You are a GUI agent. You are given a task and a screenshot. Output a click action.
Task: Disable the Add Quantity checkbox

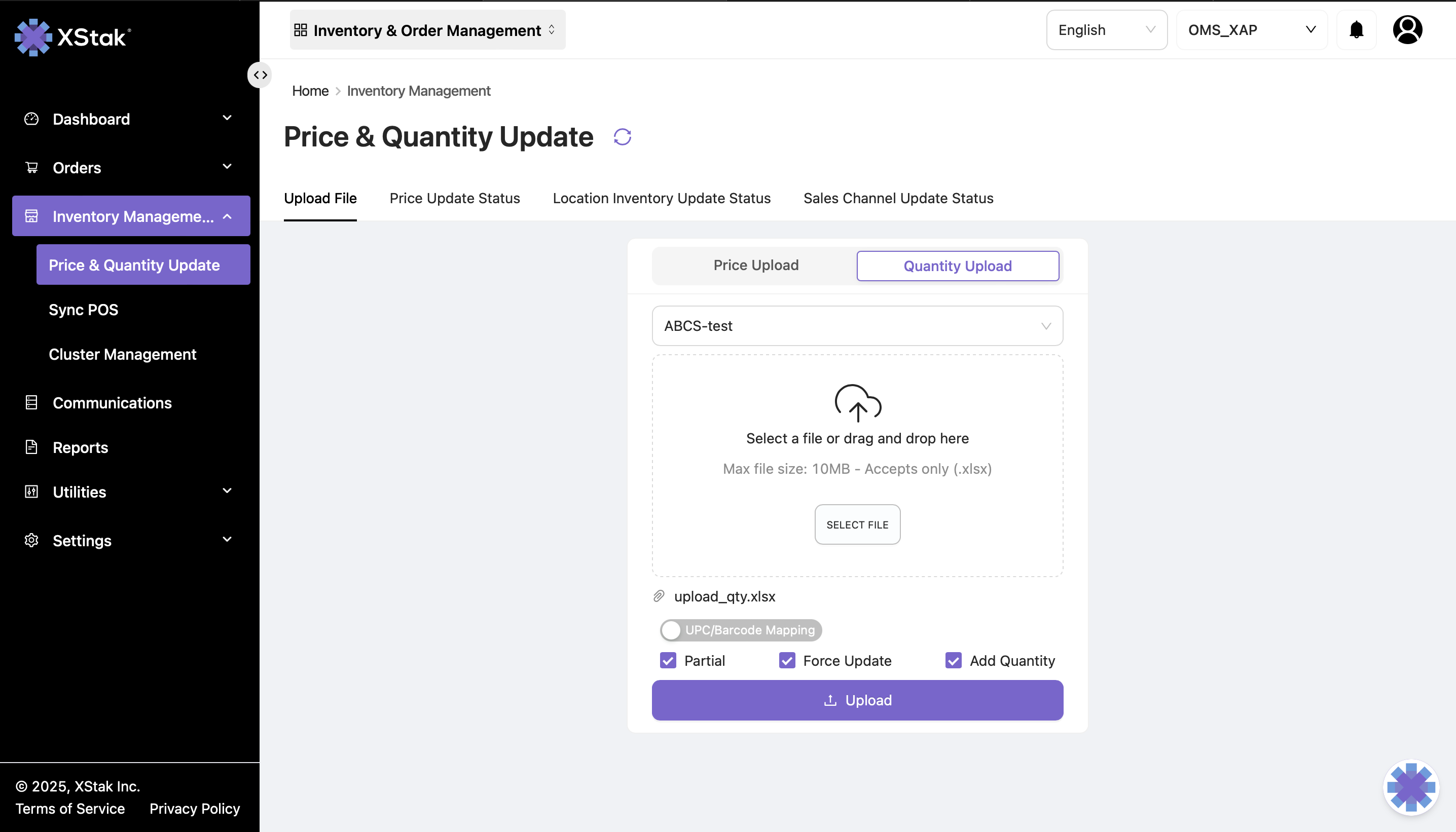[x=953, y=661]
